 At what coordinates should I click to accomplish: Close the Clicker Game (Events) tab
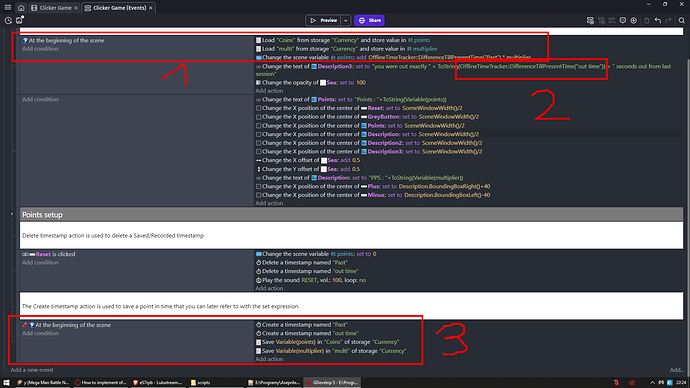click(151, 8)
